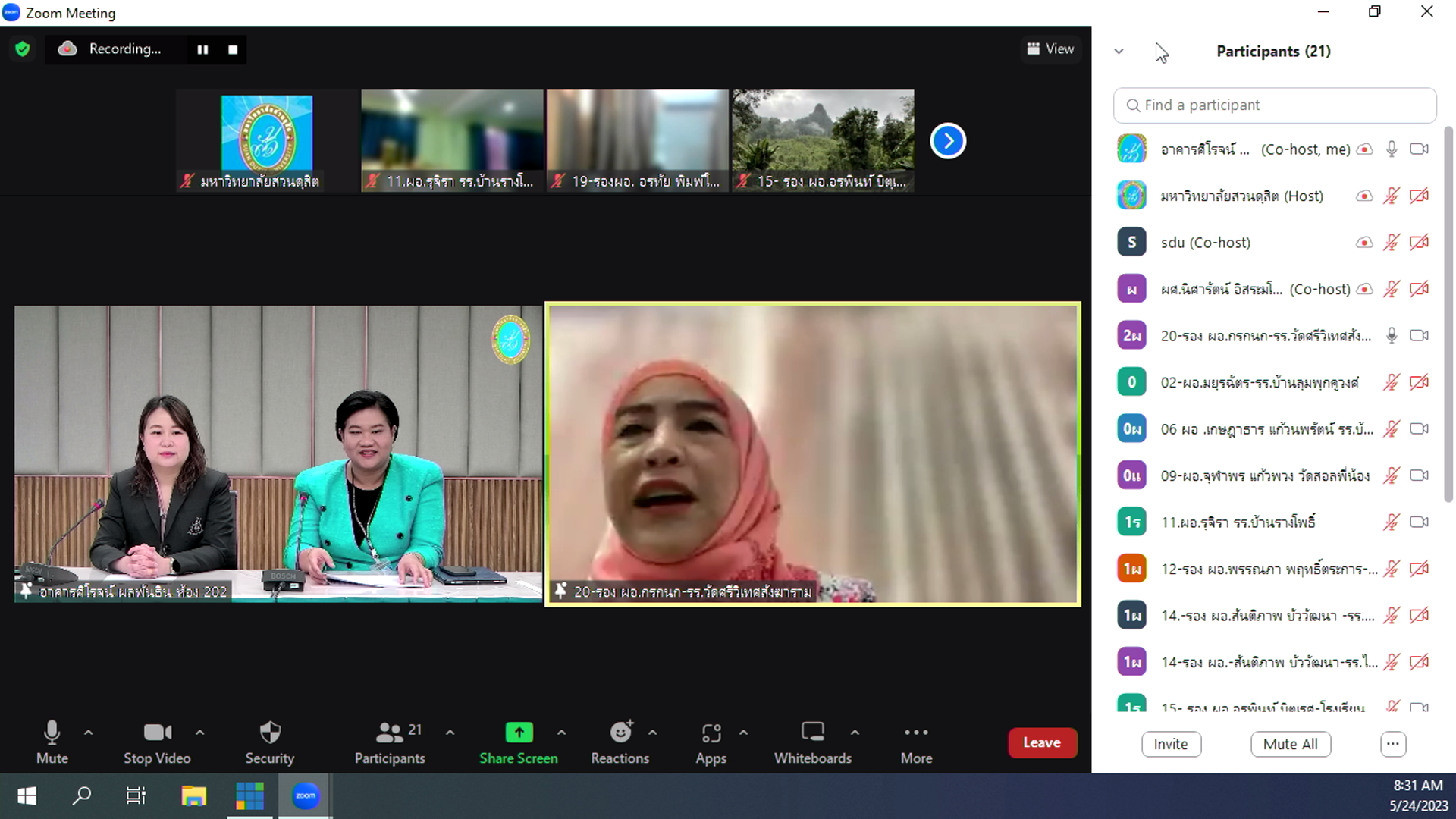Click the Invite button

(x=1170, y=744)
